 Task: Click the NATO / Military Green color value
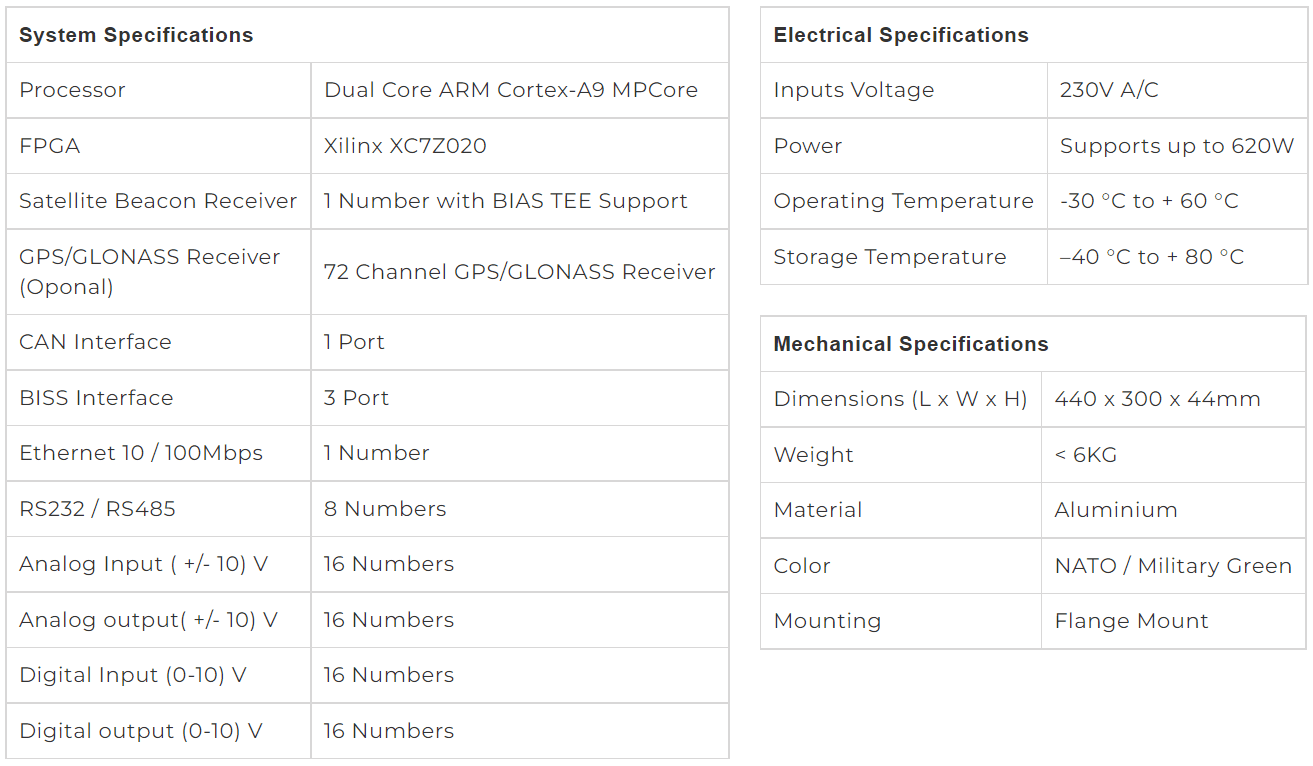pyautogui.click(x=1174, y=566)
